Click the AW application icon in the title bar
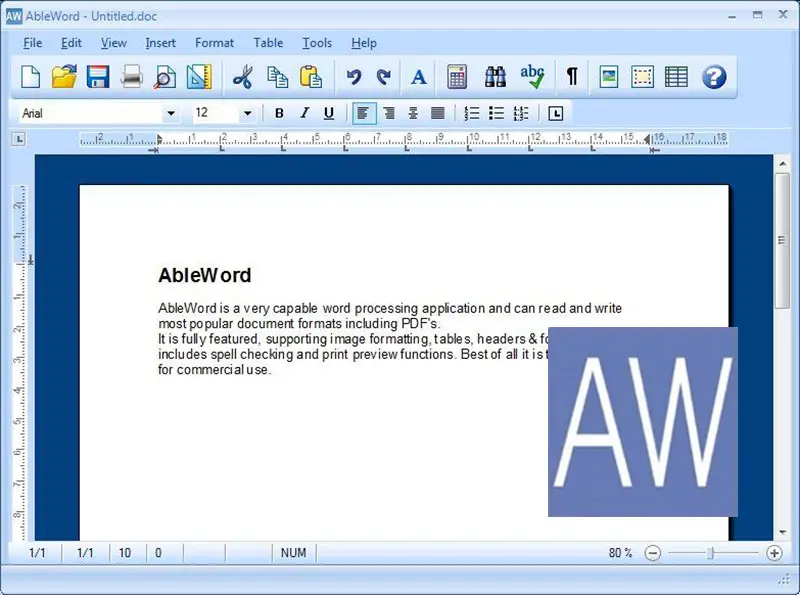The width and height of the screenshot is (800, 595). (14, 16)
